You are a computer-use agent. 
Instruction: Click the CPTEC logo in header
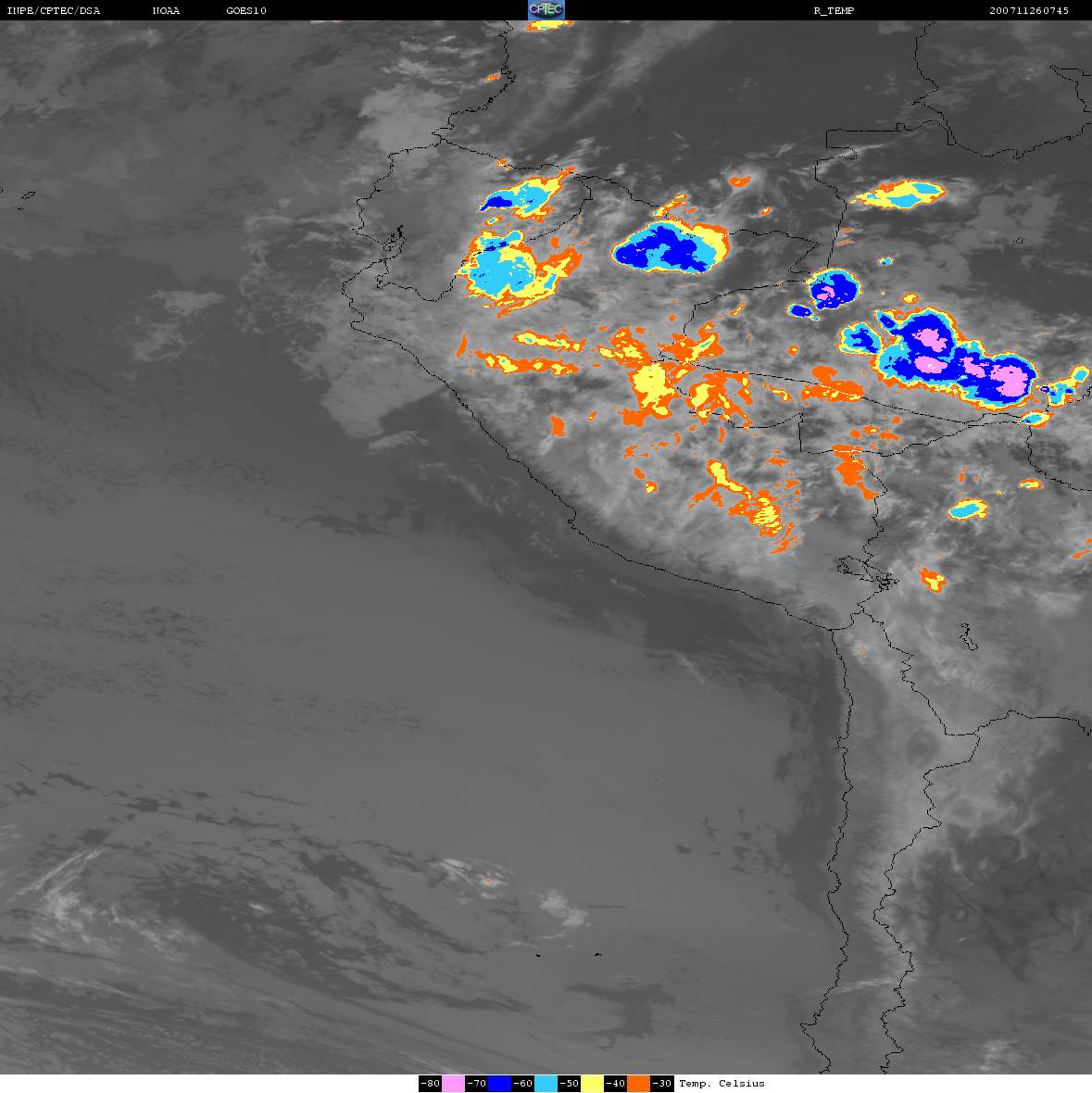(546, 10)
